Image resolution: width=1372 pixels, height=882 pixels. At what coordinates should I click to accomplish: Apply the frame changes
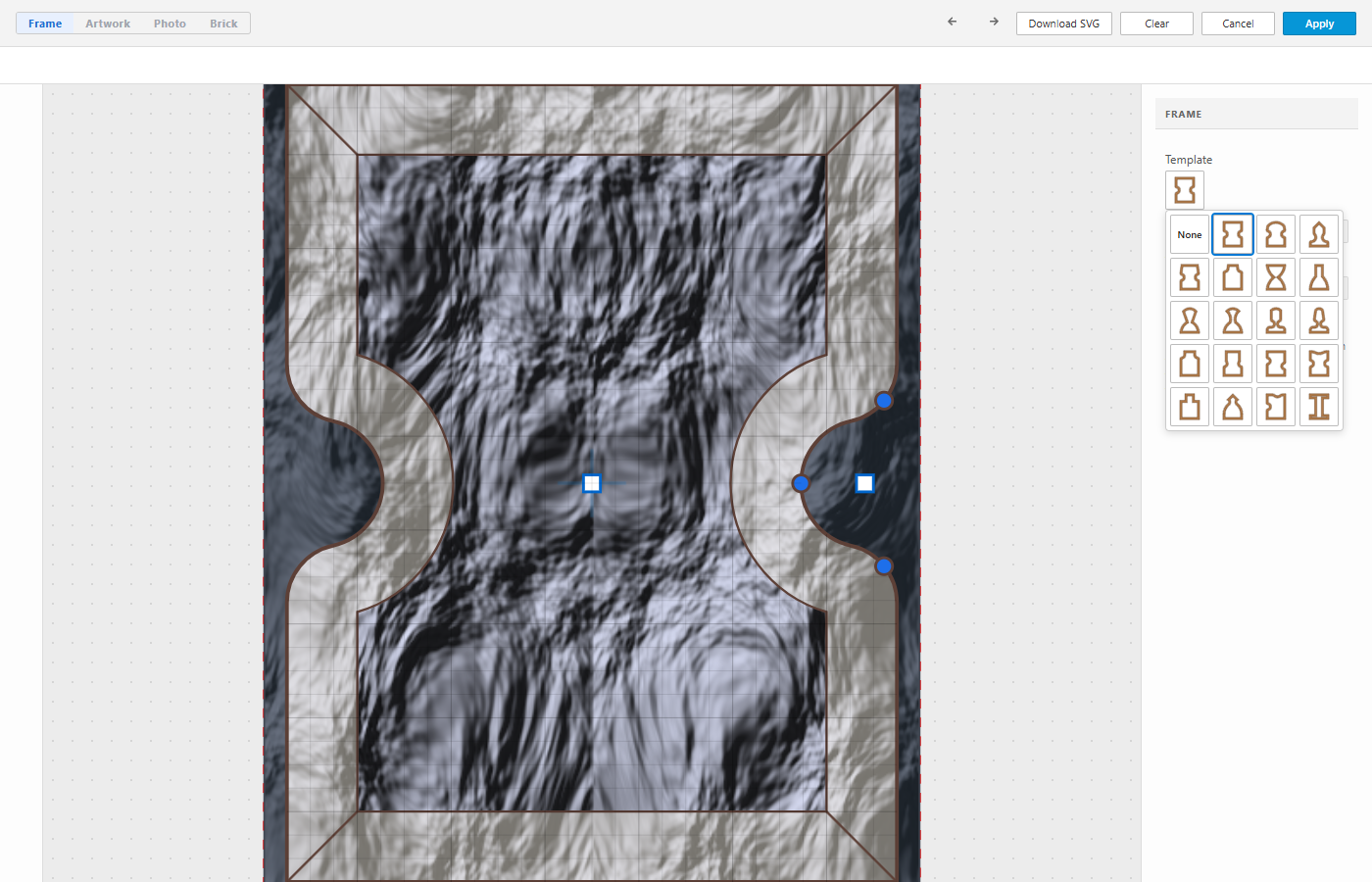(1319, 24)
